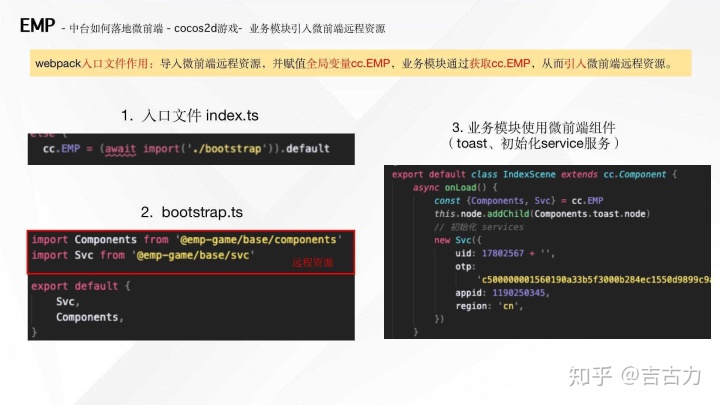Image resolution: width=720 pixels, height=405 pixels.
Task: Click the 'cc.EMP = (await import' code line
Action: click(x=186, y=149)
